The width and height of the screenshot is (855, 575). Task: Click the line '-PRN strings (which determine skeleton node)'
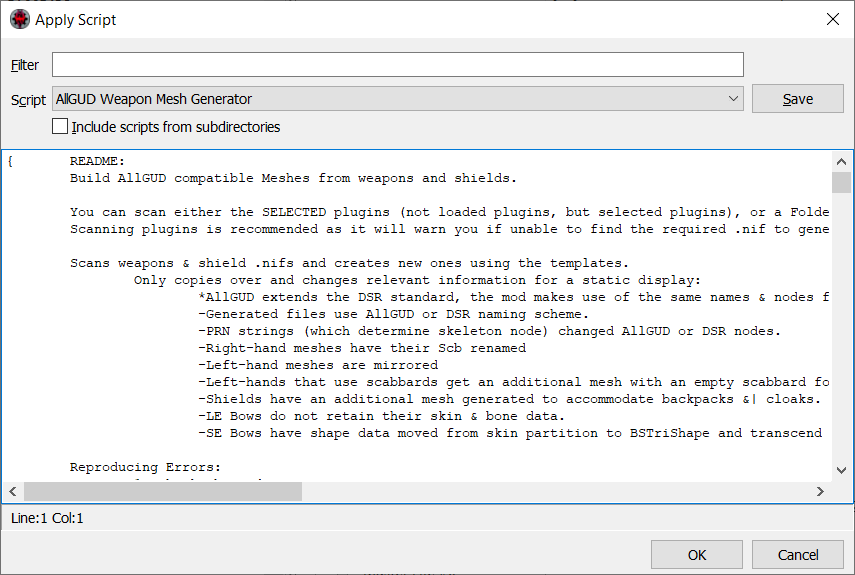coord(489,331)
